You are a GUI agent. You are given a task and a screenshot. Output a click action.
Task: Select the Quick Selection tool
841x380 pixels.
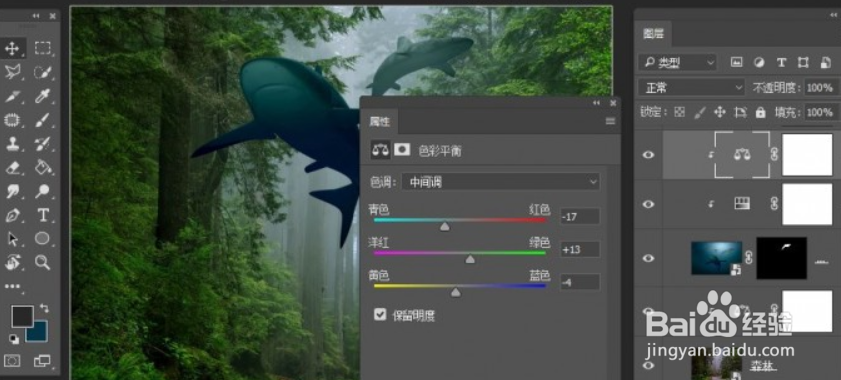coord(42,72)
